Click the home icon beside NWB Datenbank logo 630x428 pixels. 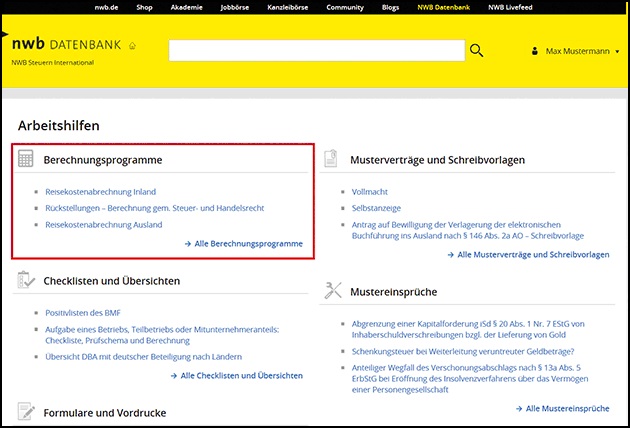(133, 46)
